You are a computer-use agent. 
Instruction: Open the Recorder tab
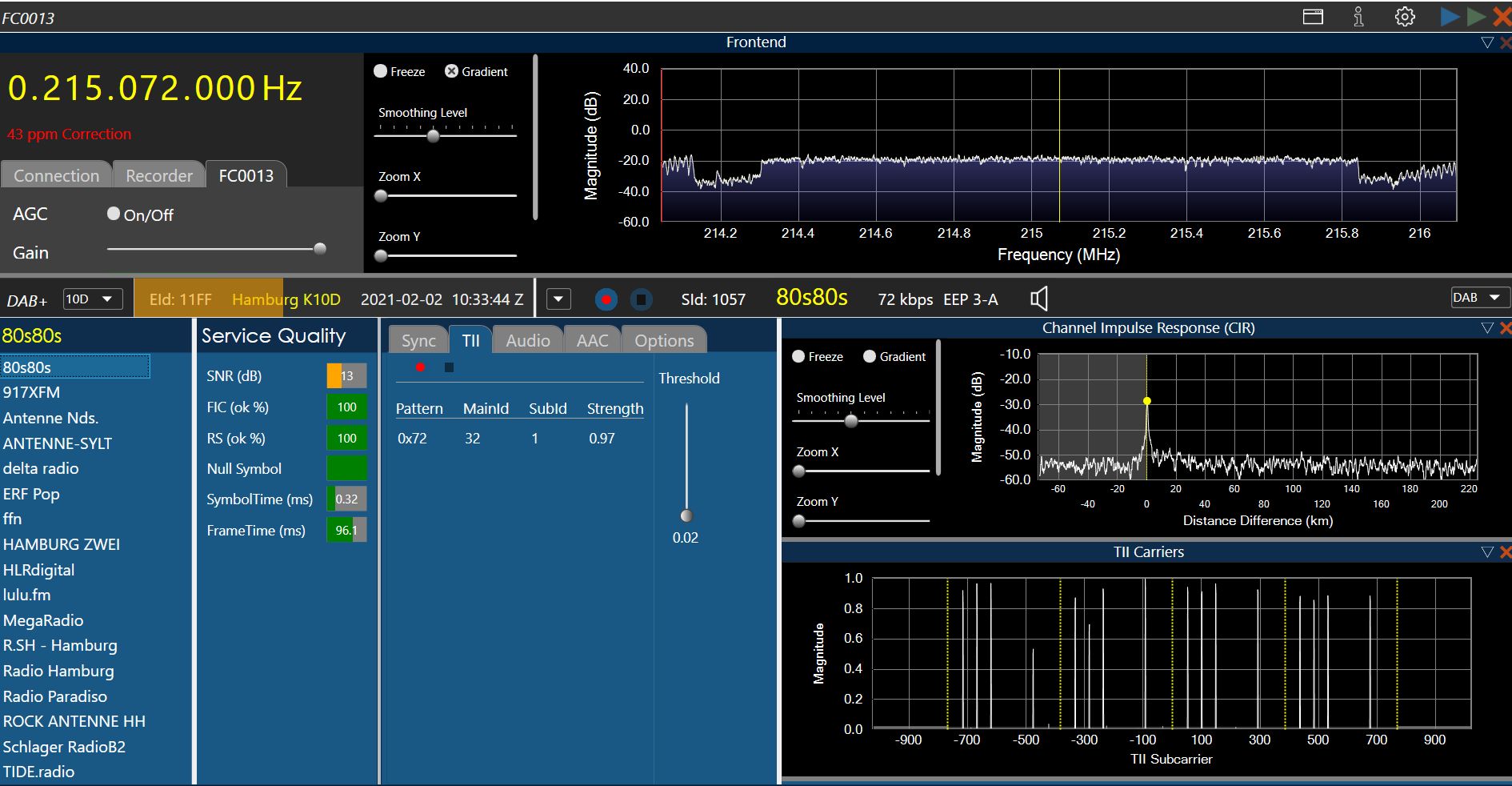159,175
